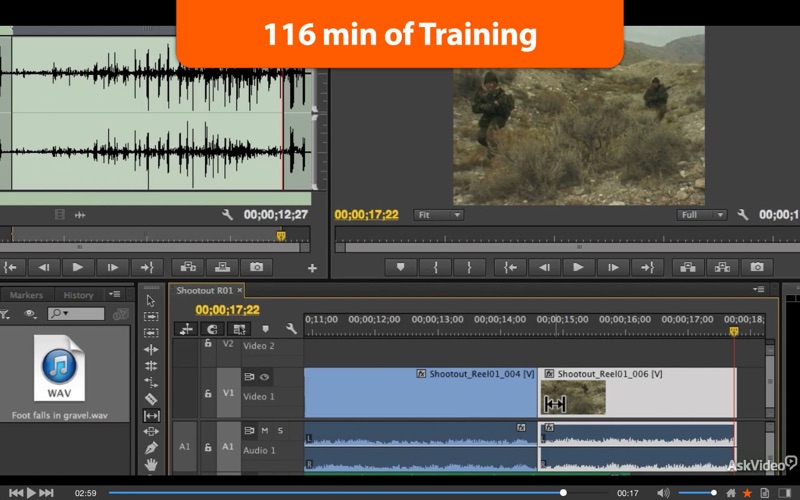The image size is (800, 500).
Task: Toggle lock on Video 2 track
Action: coord(208,343)
